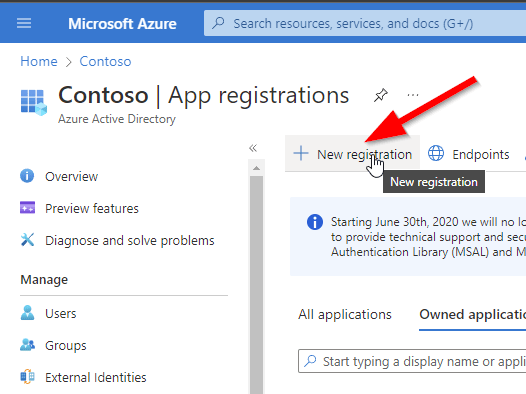The image size is (526, 394).
Task: Click the App registrations grid icon
Action: [34, 102]
